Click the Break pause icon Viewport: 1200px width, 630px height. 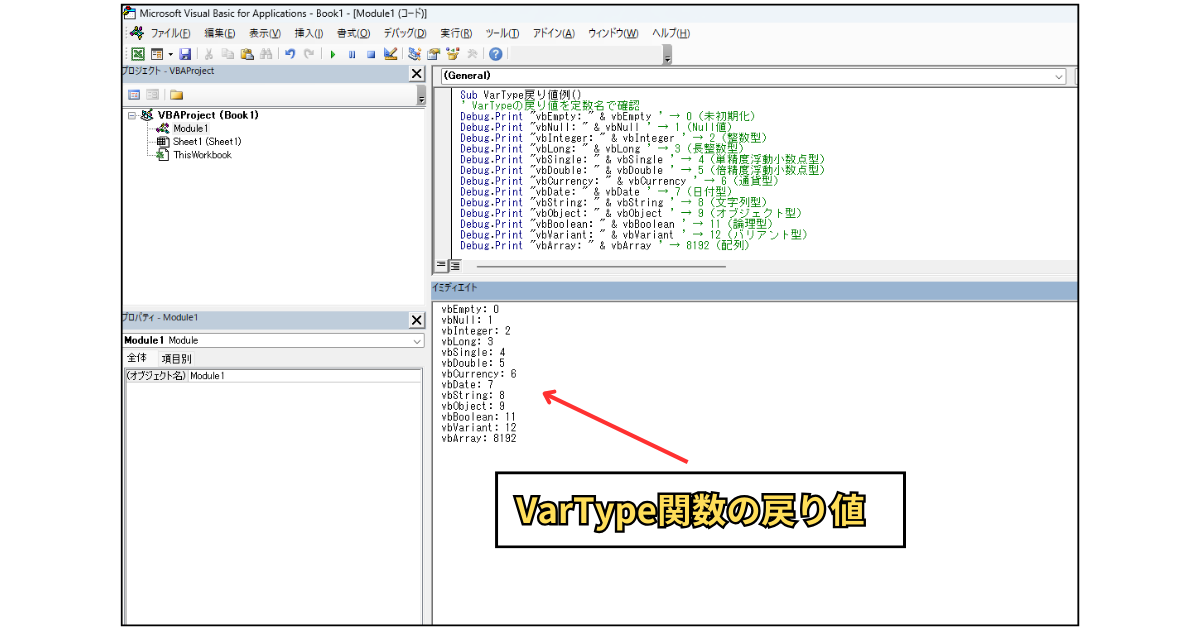point(352,54)
